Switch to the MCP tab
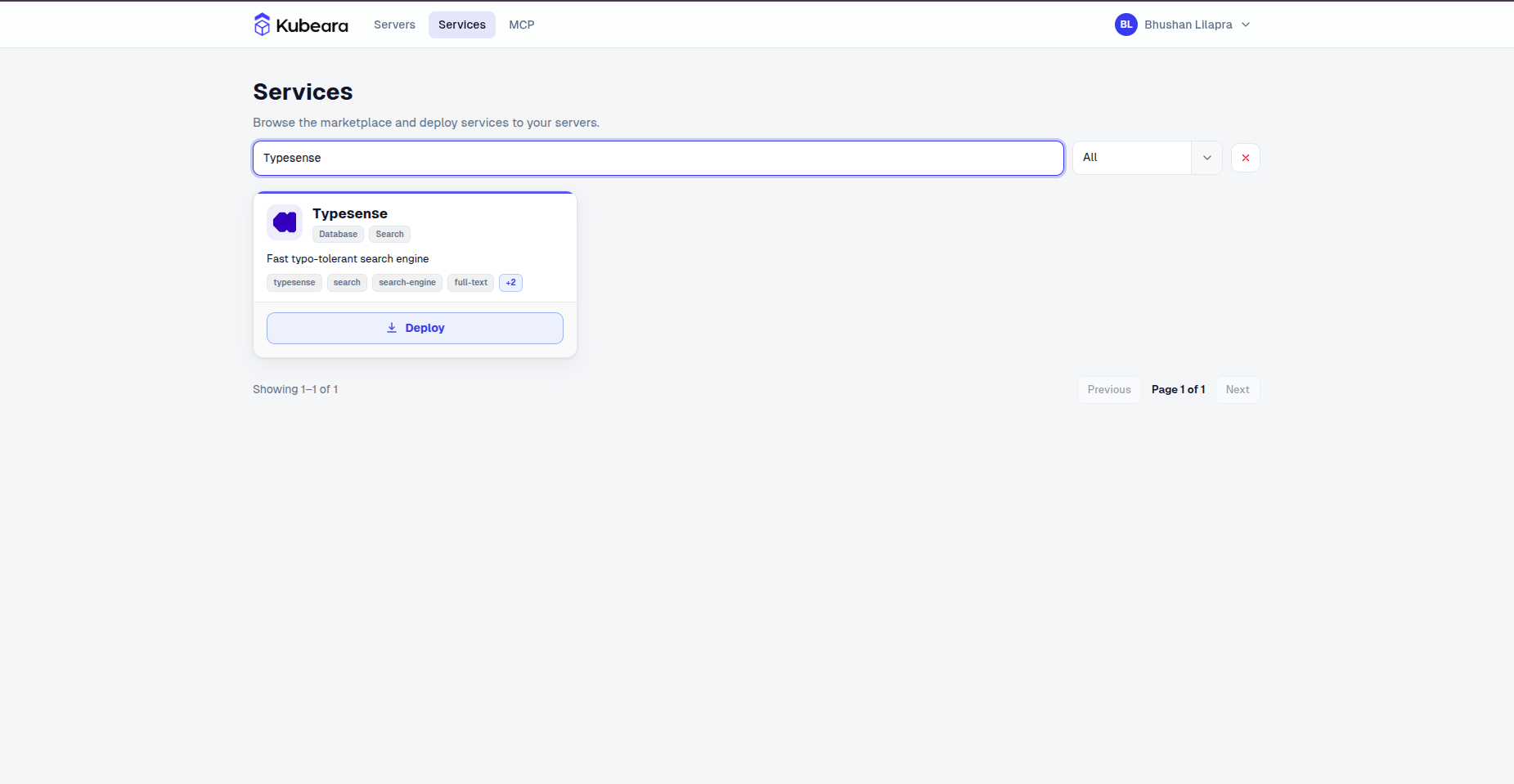This screenshot has height=784, width=1514. tap(522, 25)
